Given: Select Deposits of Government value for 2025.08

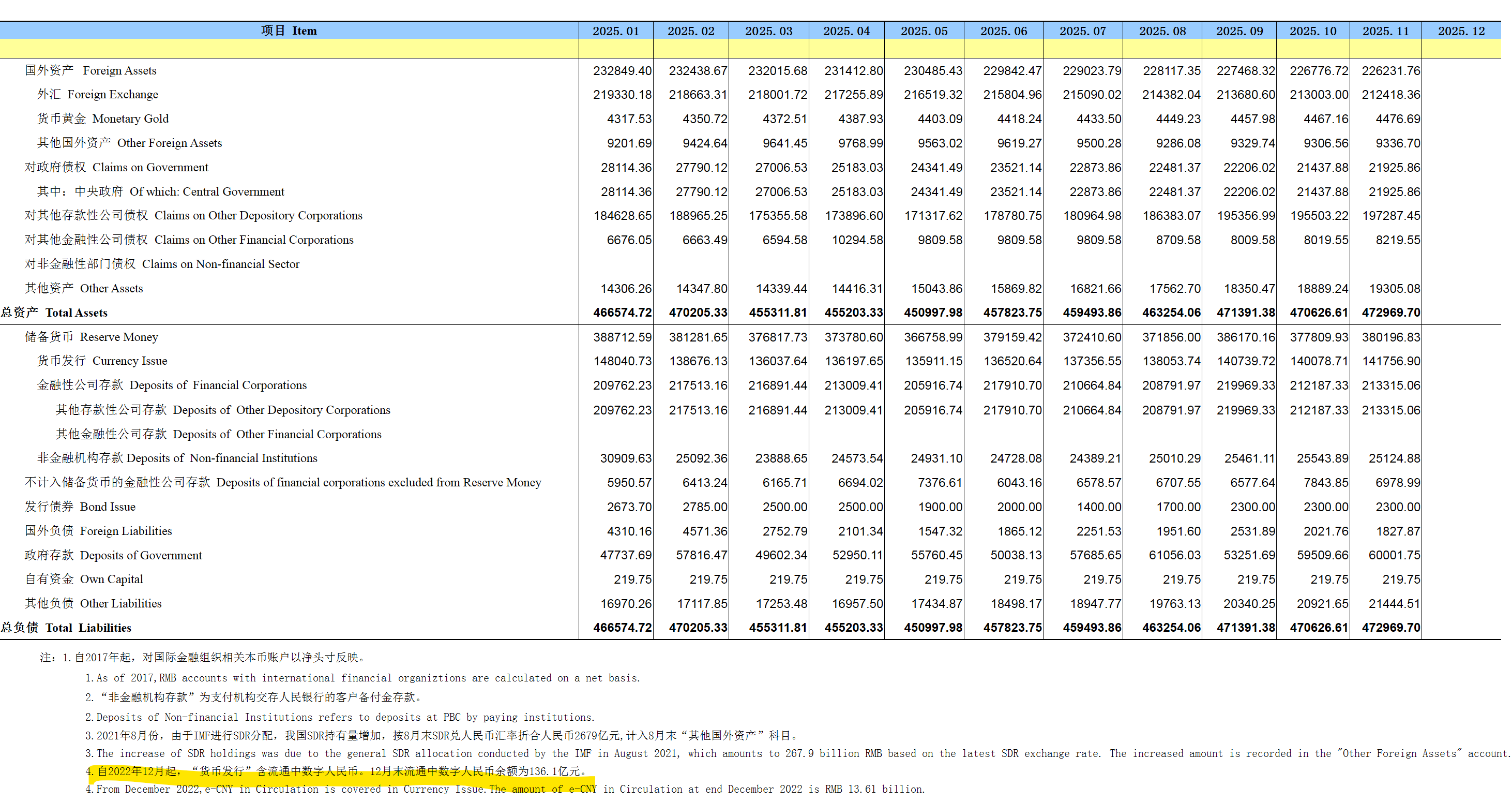Looking at the screenshot, I should tap(1174, 555).
